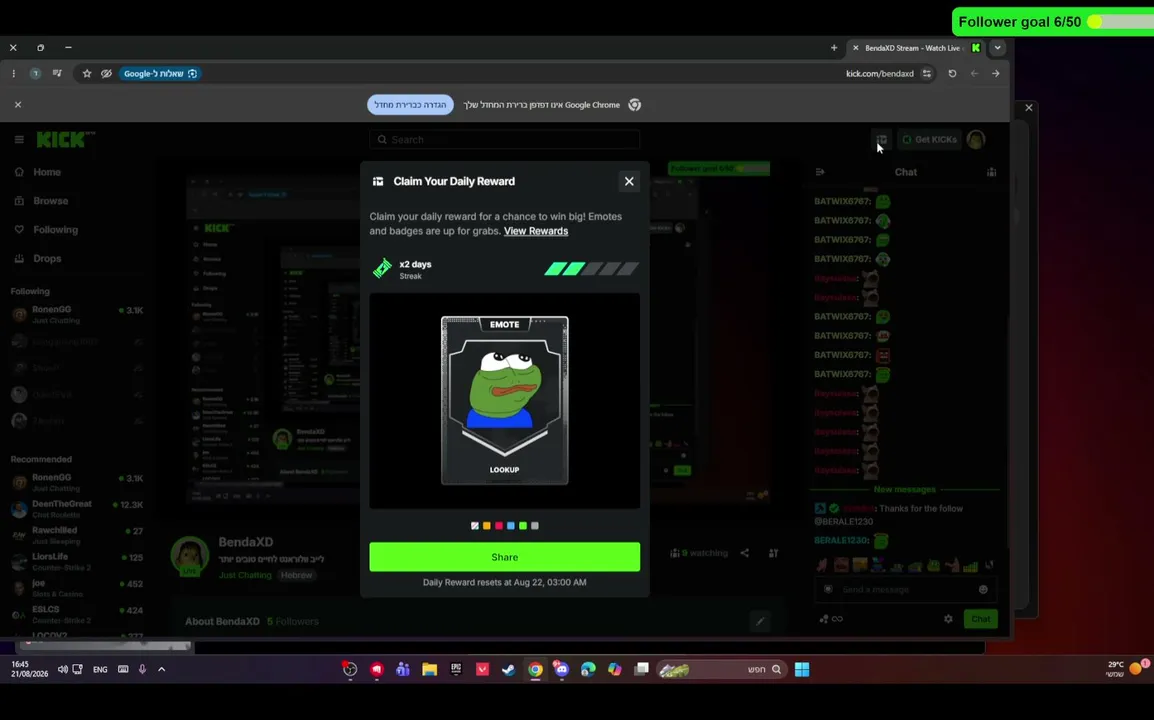
Task: Select the red rarity swatch under the card
Action: [x=498, y=526]
